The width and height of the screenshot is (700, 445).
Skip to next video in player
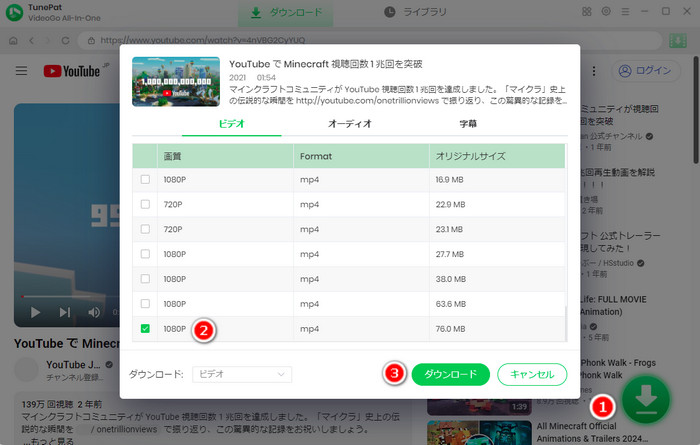65,312
